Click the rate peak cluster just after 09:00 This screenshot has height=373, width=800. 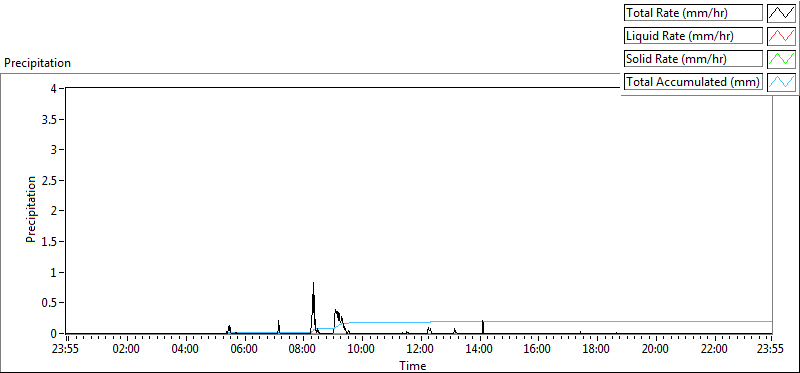click(x=340, y=320)
